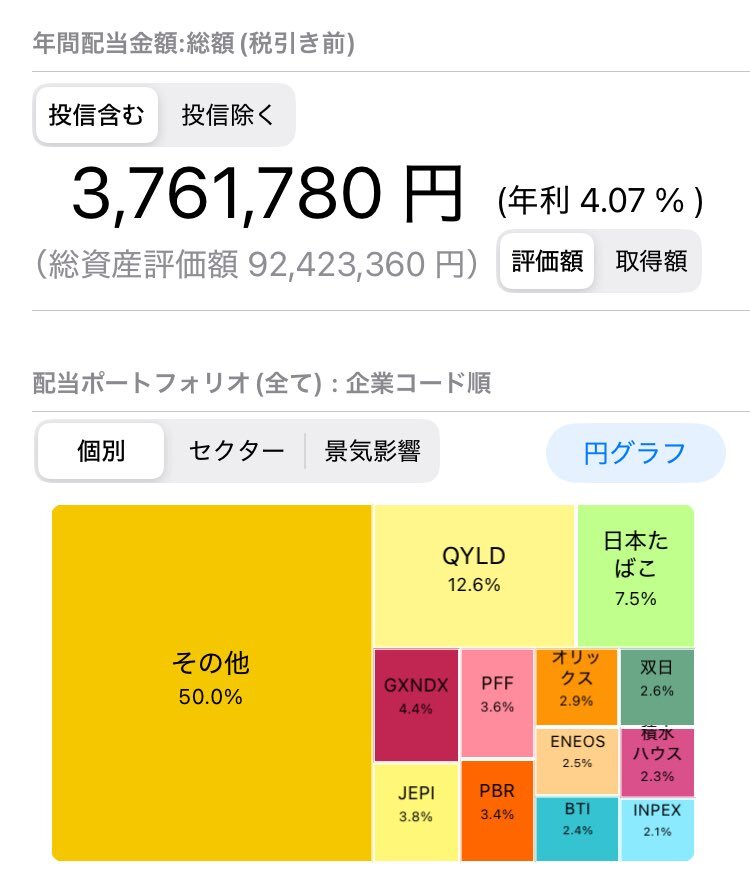Select the JEPI 3.8% tile
This screenshot has width=750, height=869.
(416, 810)
